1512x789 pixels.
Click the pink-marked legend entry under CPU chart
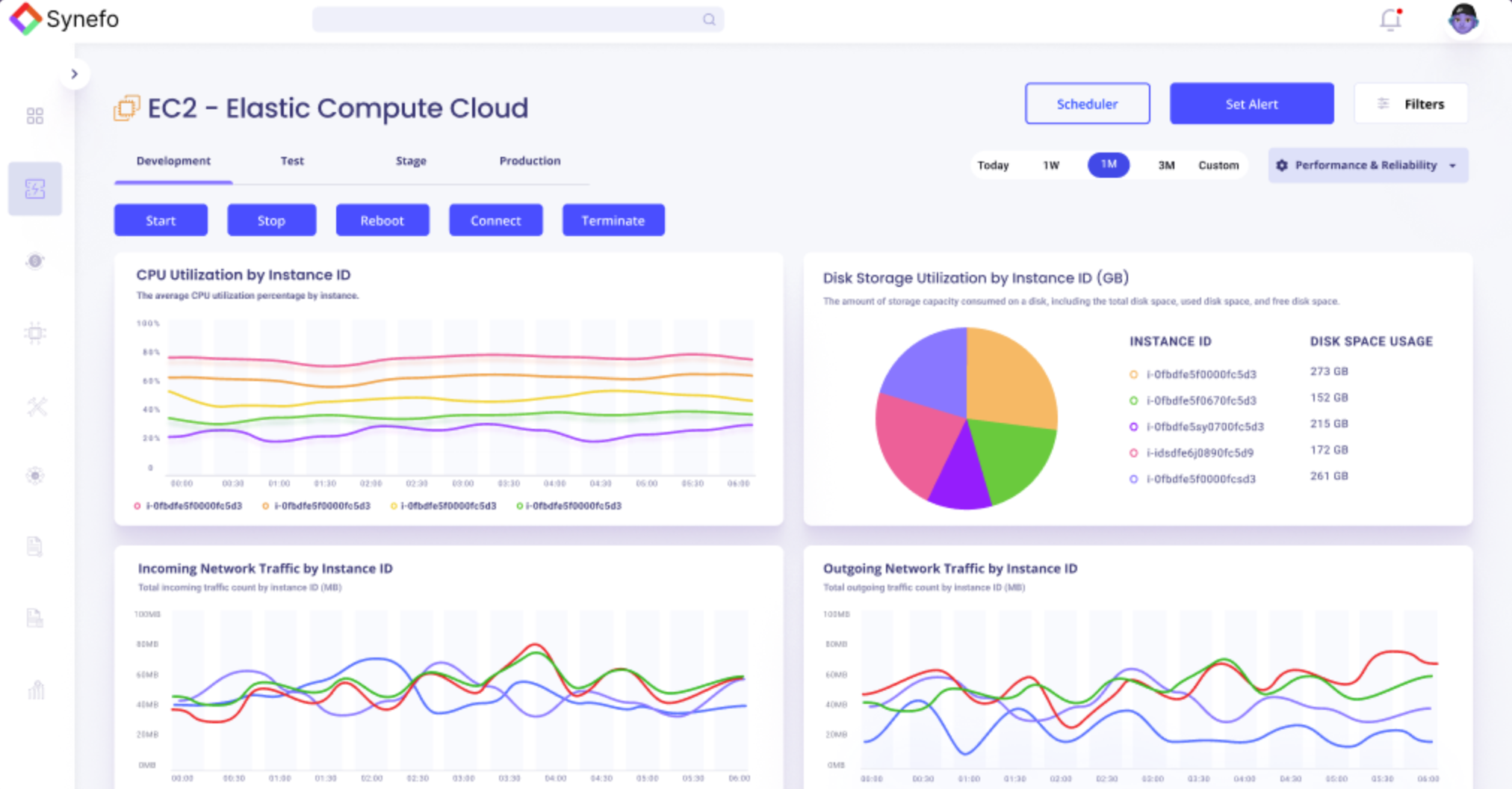point(188,506)
